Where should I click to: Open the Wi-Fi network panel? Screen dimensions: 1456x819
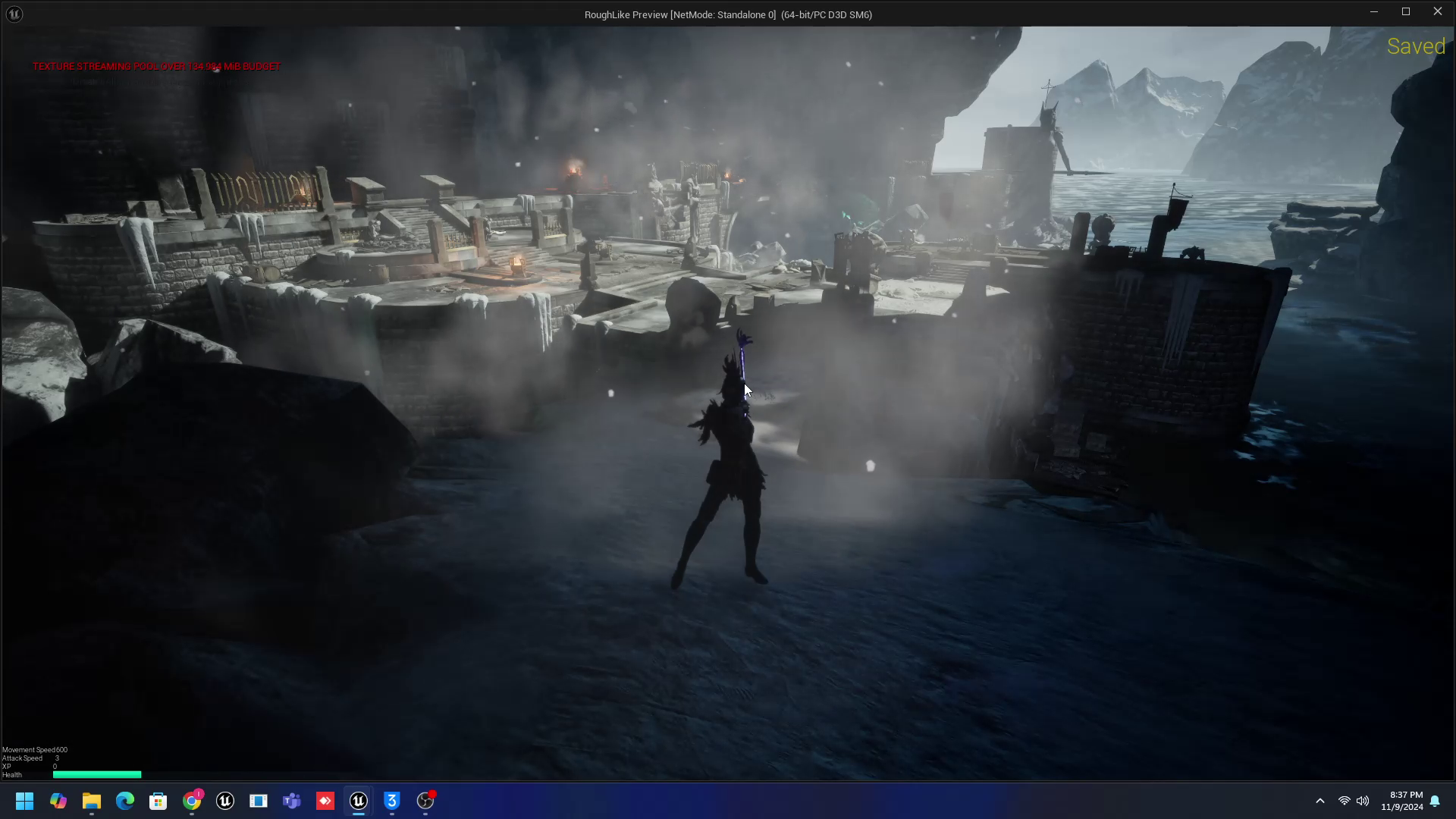pos(1344,801)
